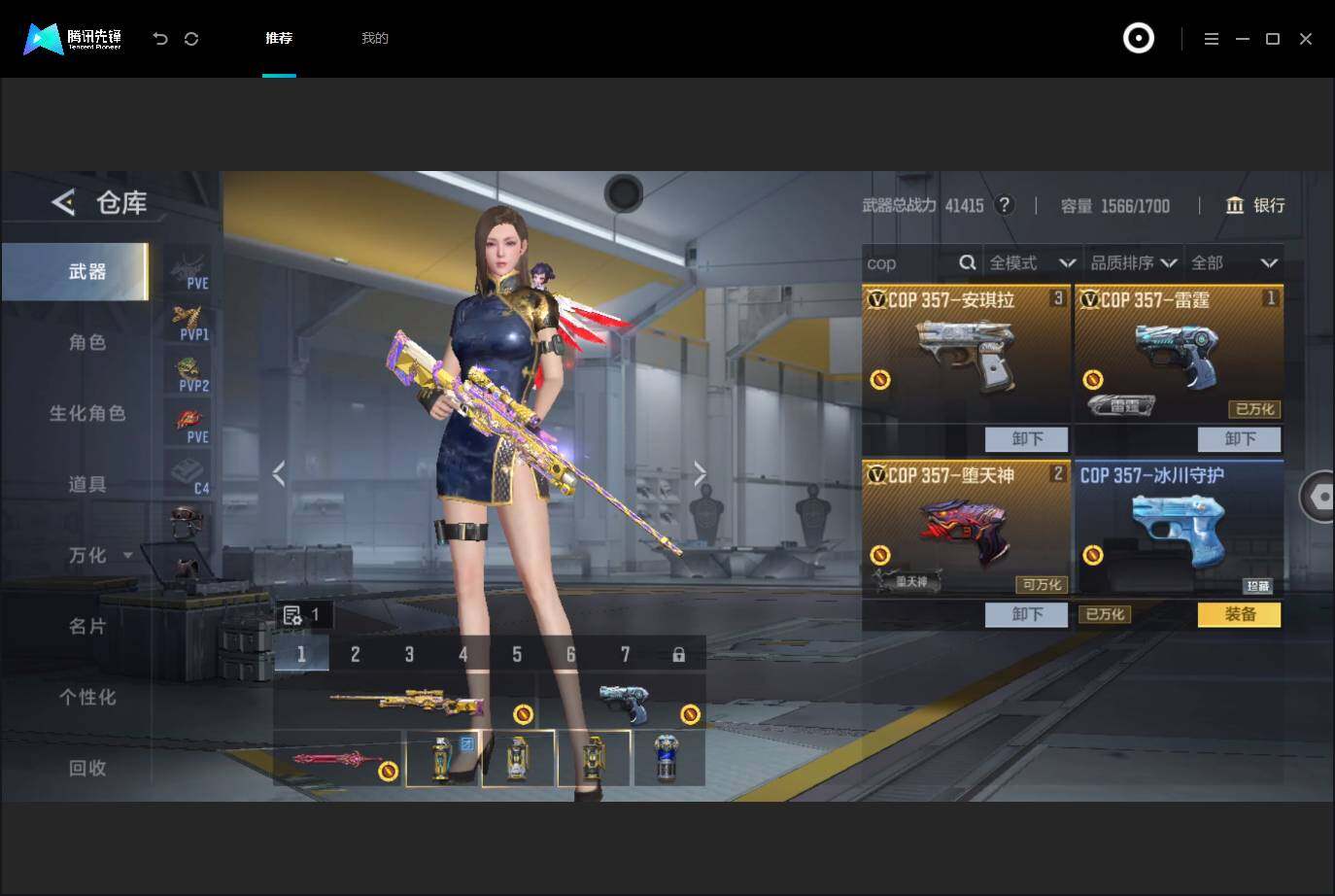
Task: Expand the 万化 sidebar entry
Action: point(99,555)
